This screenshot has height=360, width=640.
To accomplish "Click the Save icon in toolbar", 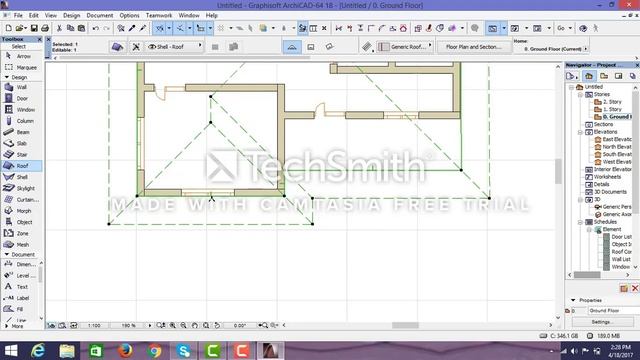I will tap(34, 28).
